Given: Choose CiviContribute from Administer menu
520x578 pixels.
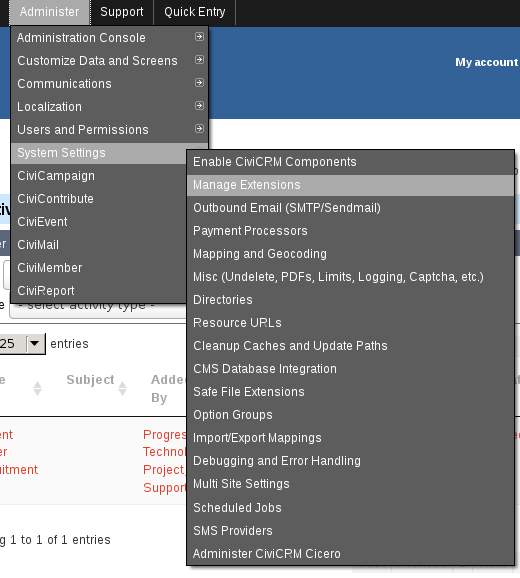Looking at the screenshot, I should (99, 199).
